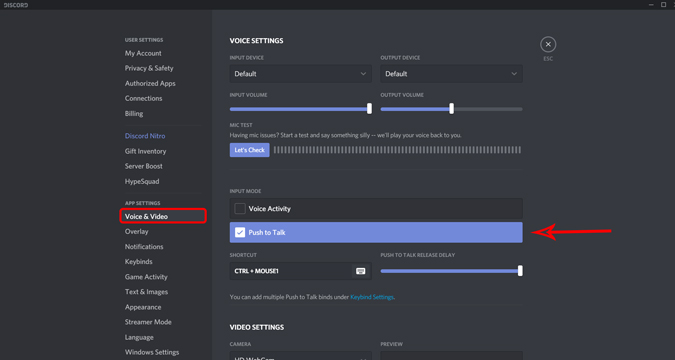The height and width of the screenshot is (360, 675).
Task: Open My Account settings
Action: (143, 53)
